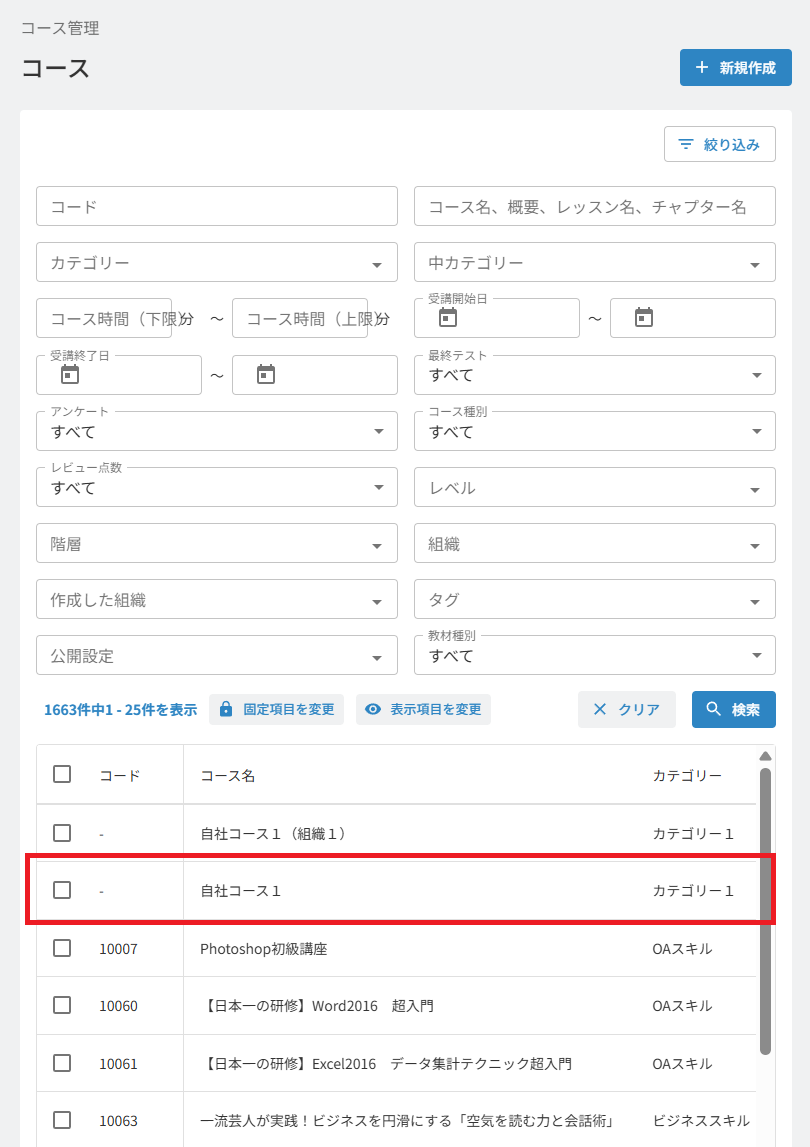Select course name Photoshop初級講座
810x1147 pixels.
263,949
